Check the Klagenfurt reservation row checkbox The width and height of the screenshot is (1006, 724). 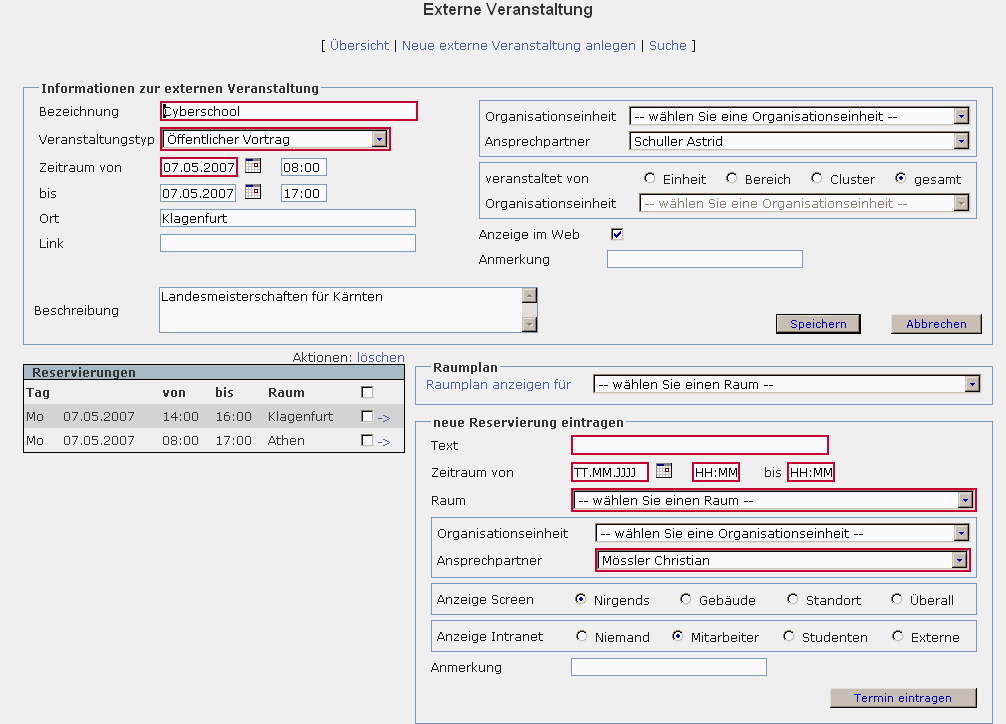tap(367, 417)
